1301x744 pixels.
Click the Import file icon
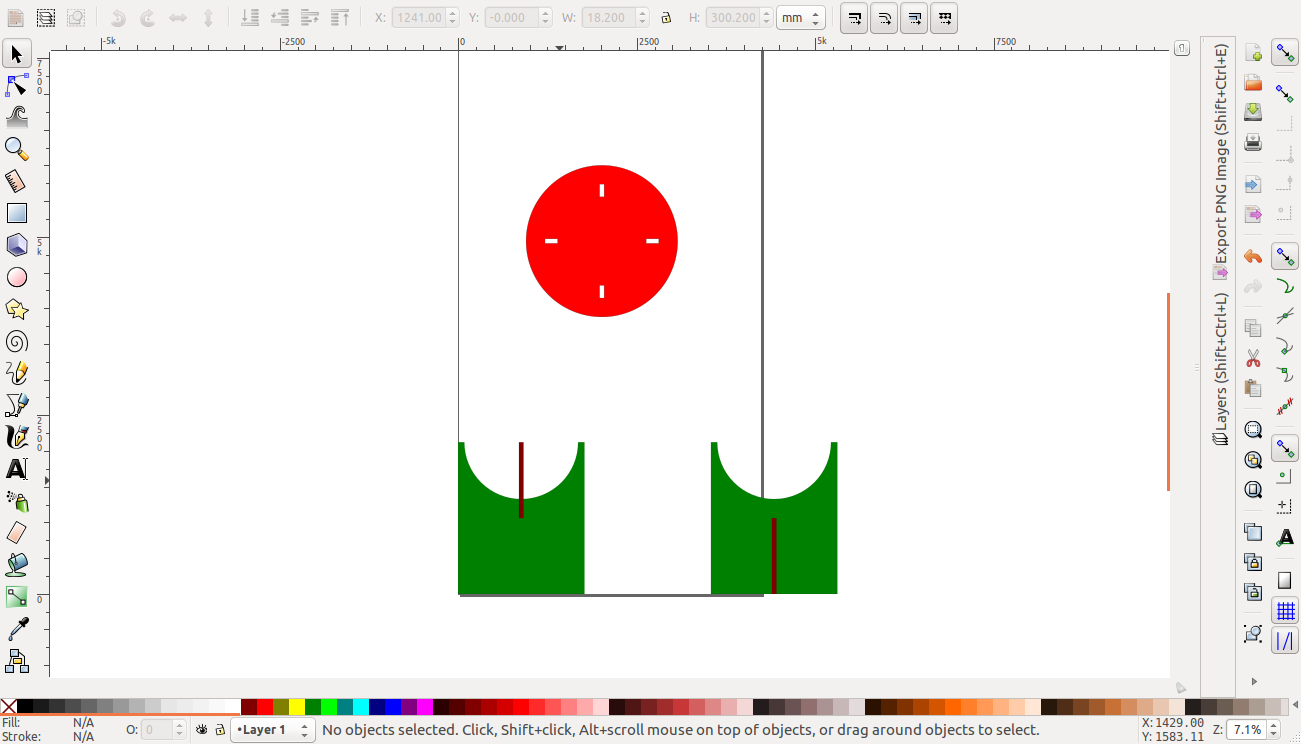(1253, 184)
